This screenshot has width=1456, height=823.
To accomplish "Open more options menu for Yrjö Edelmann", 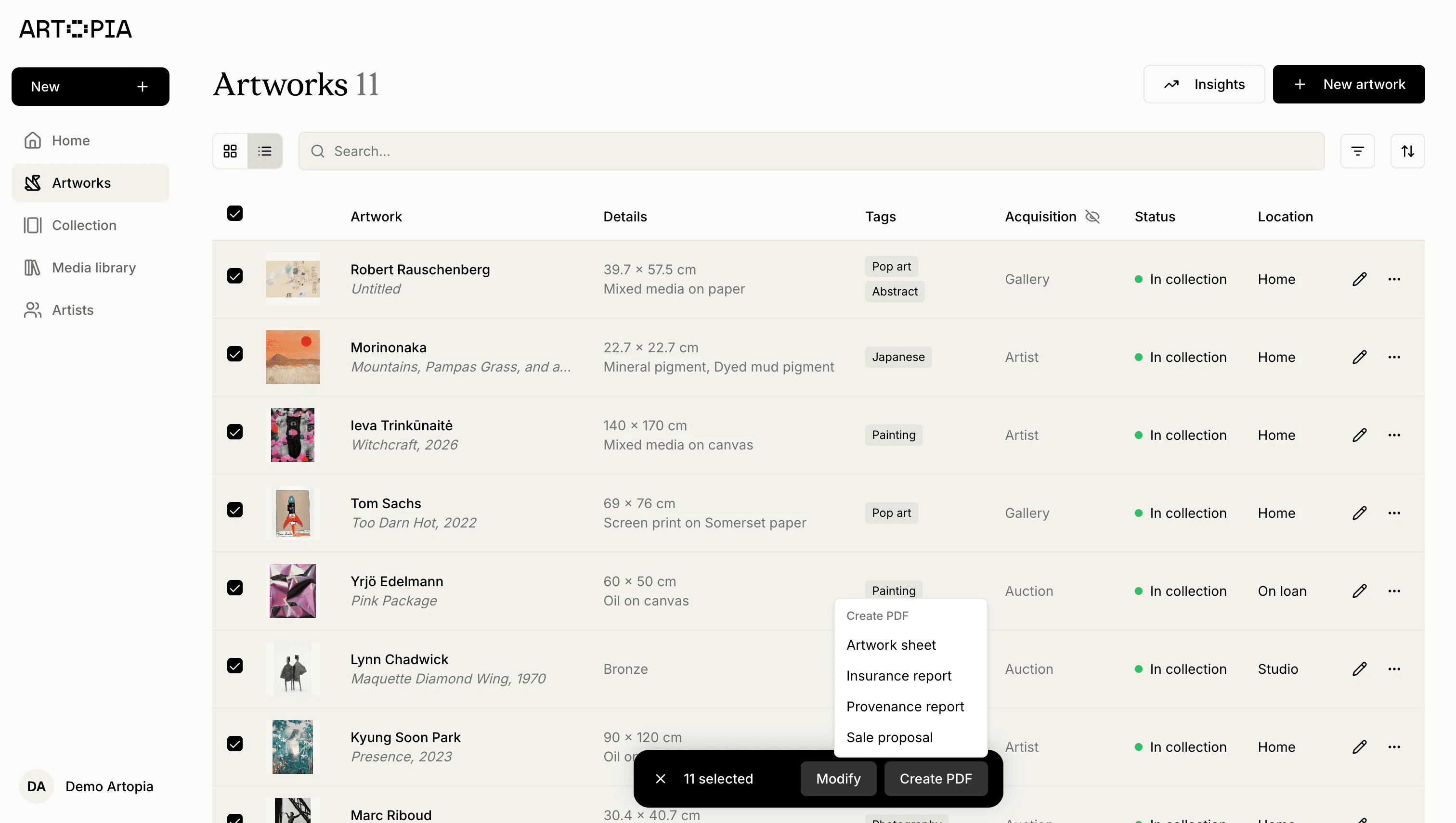I will (1394, 591).
